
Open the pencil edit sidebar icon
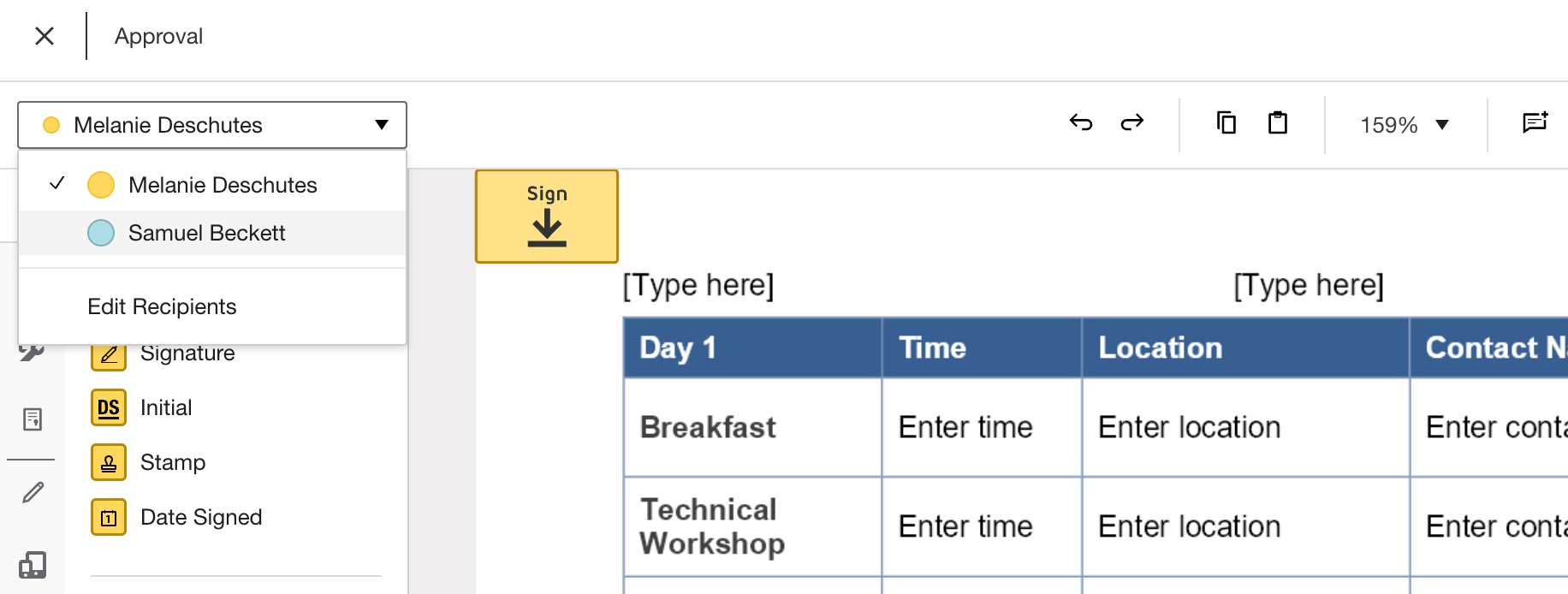(x=33, y=492)
